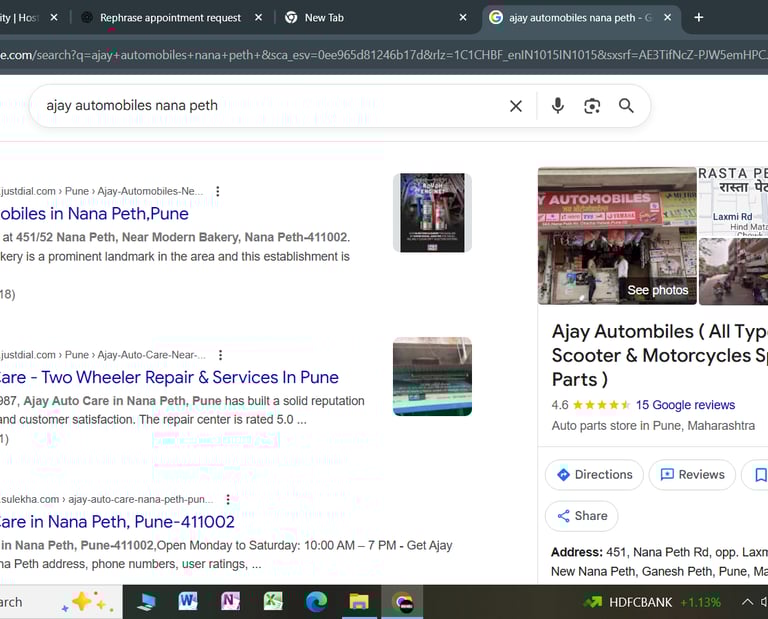Clear the search box with the X icon
The image size is (768, 619).
pos(516,106)
